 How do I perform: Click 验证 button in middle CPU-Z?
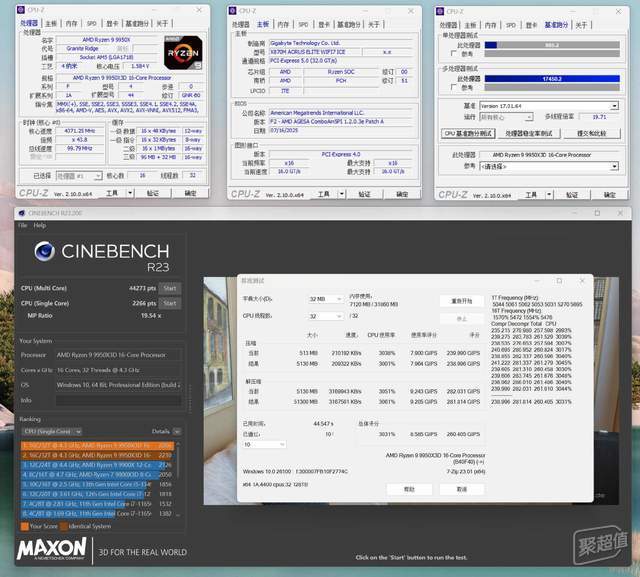click(x=364, y=194)
